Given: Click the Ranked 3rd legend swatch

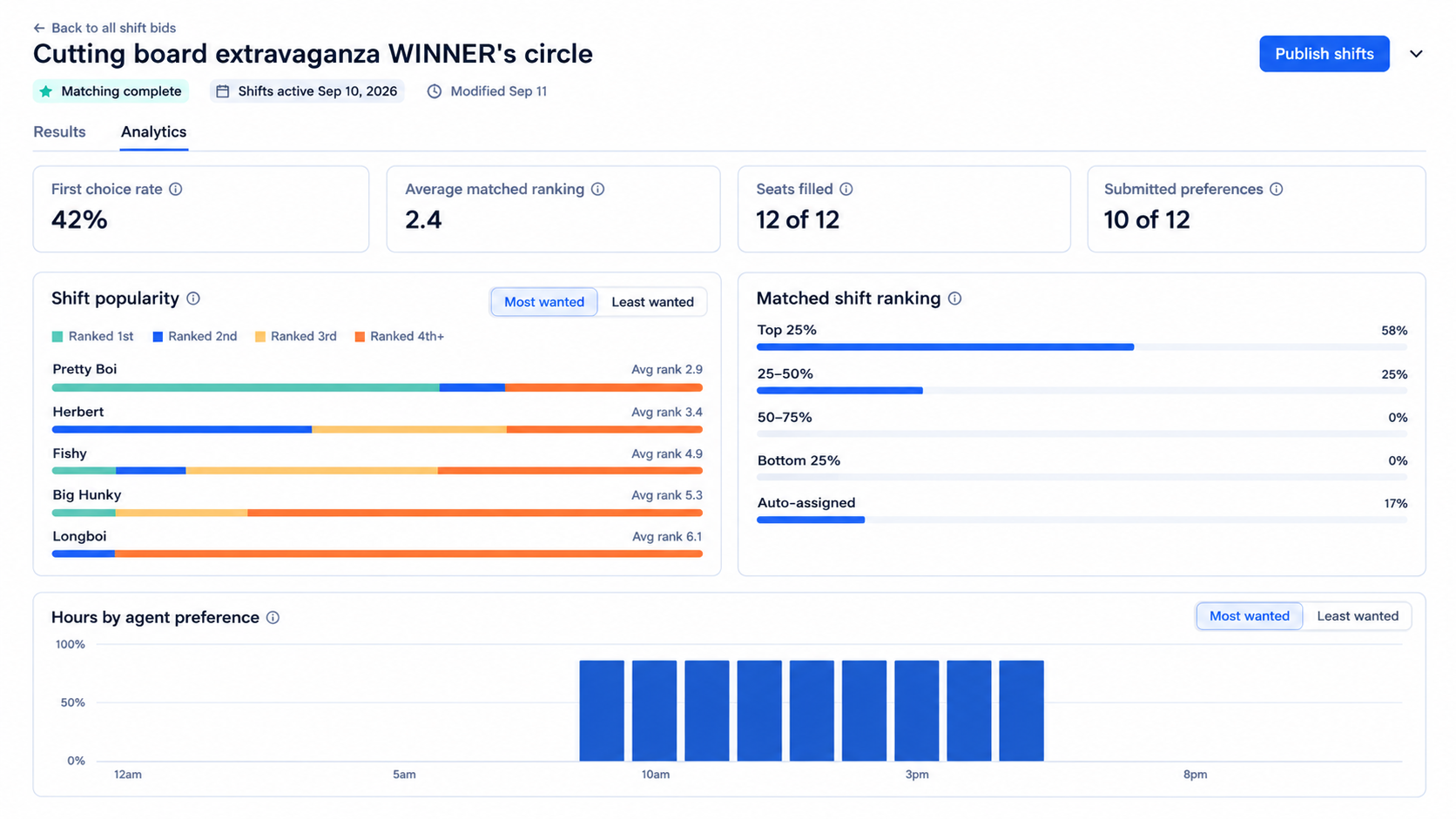Looking at the screenshot, I should [260, 337].
